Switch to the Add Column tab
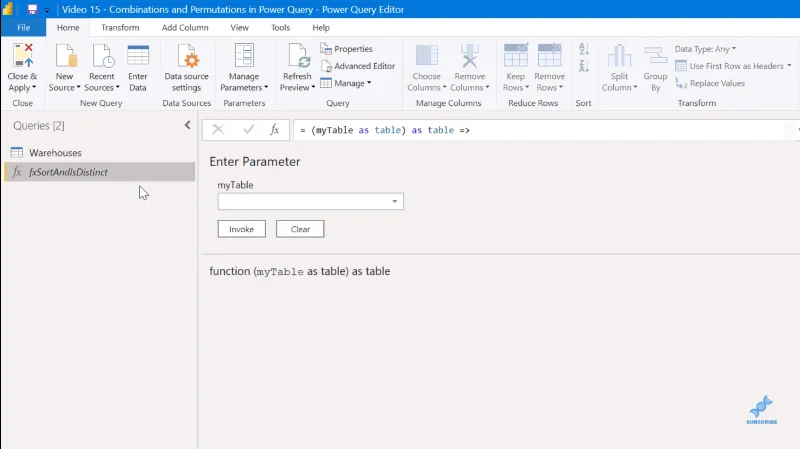The image size is (800, 449). tap(185, 28)
